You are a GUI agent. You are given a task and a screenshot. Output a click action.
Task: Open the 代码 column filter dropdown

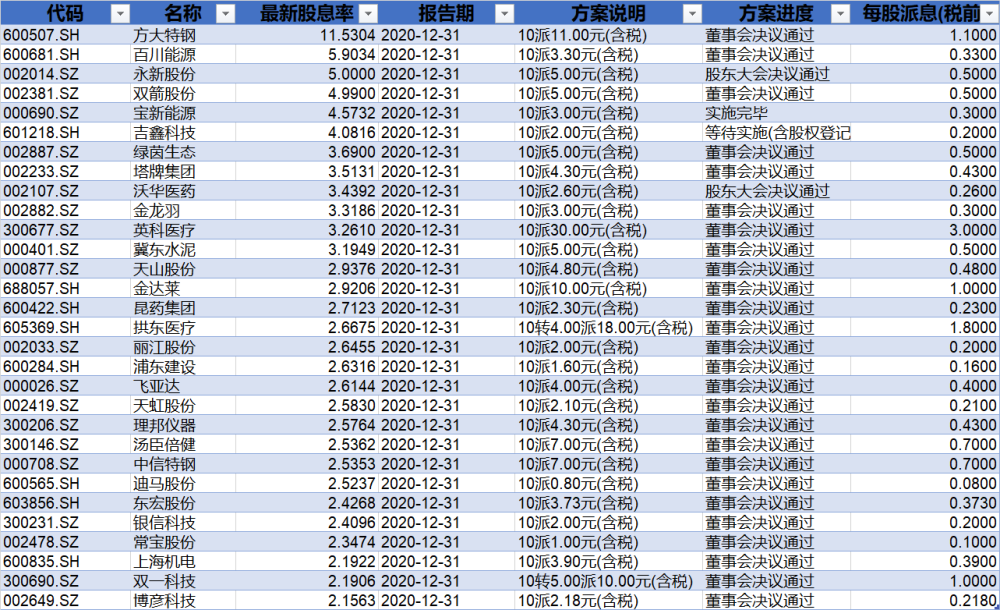coord(119,13)
